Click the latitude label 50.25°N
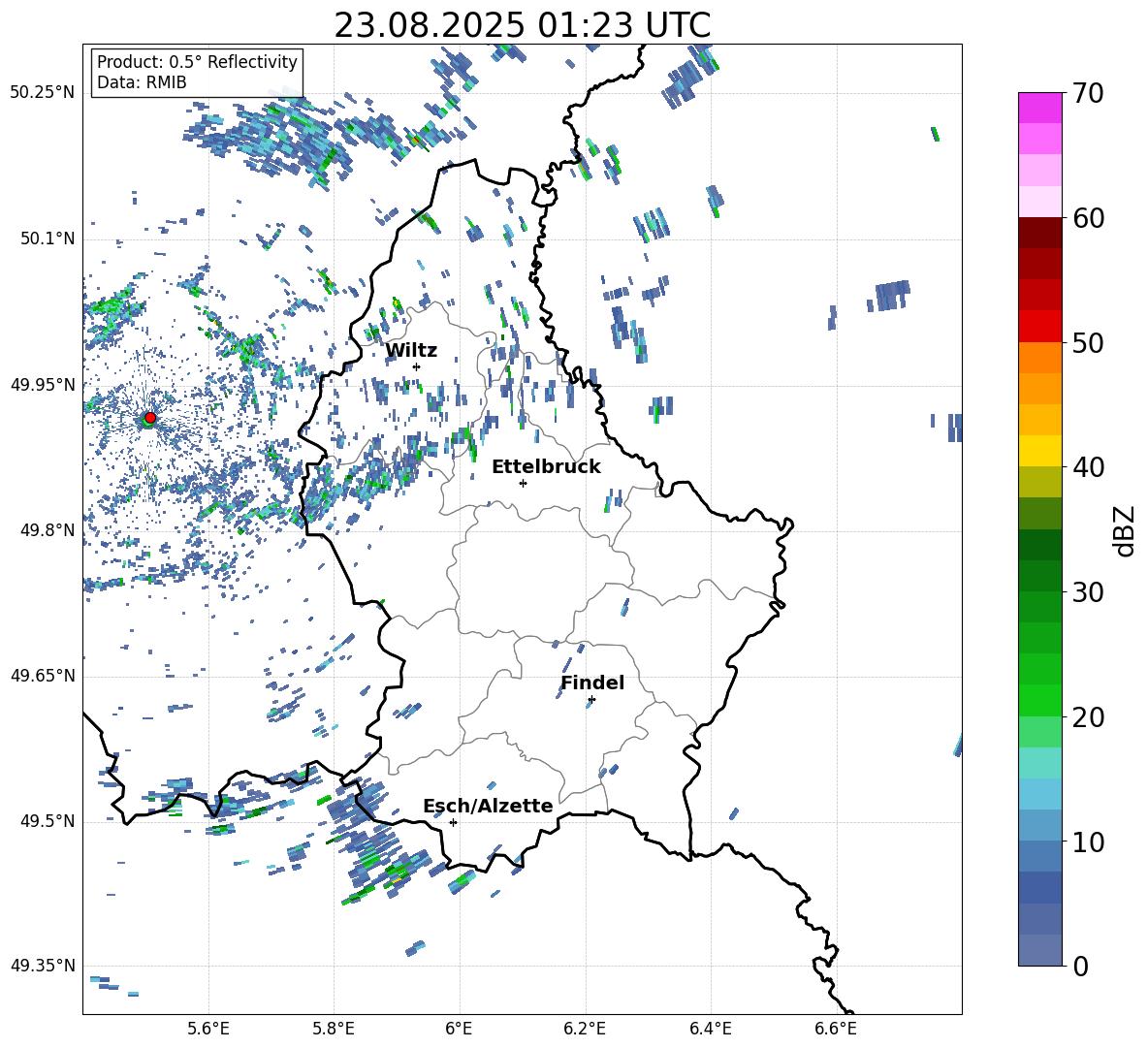Image resolution: width=1148 pixels, height=1048 pixels. 43,93
